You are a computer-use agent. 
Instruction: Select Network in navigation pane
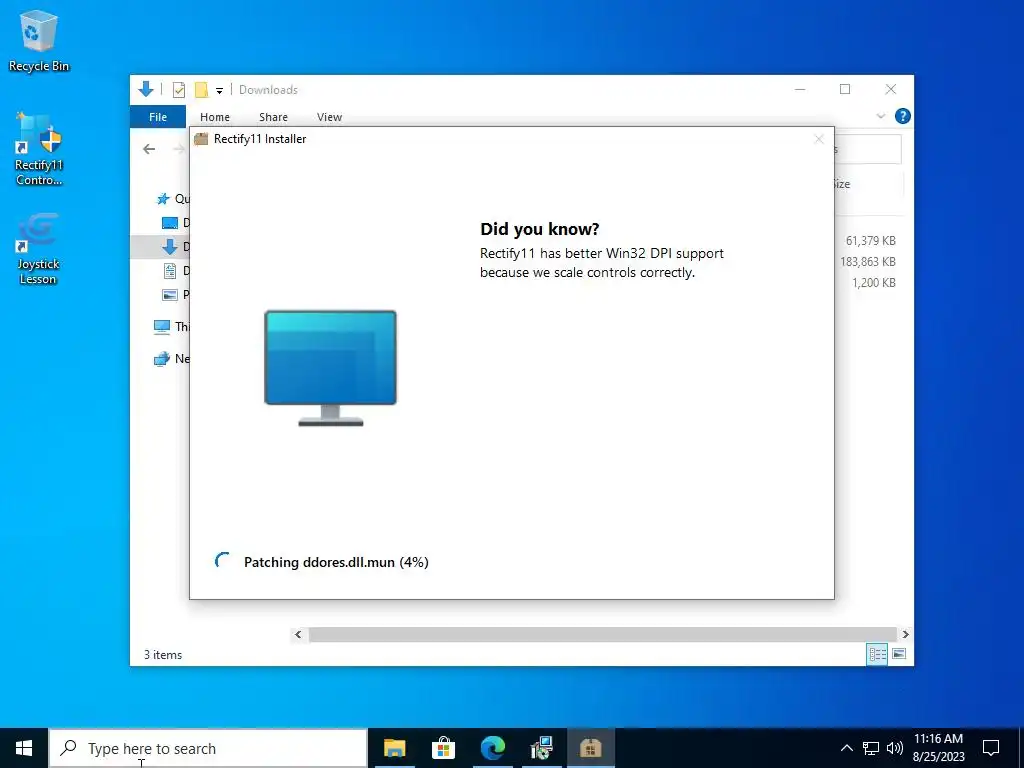pos(171,359)
